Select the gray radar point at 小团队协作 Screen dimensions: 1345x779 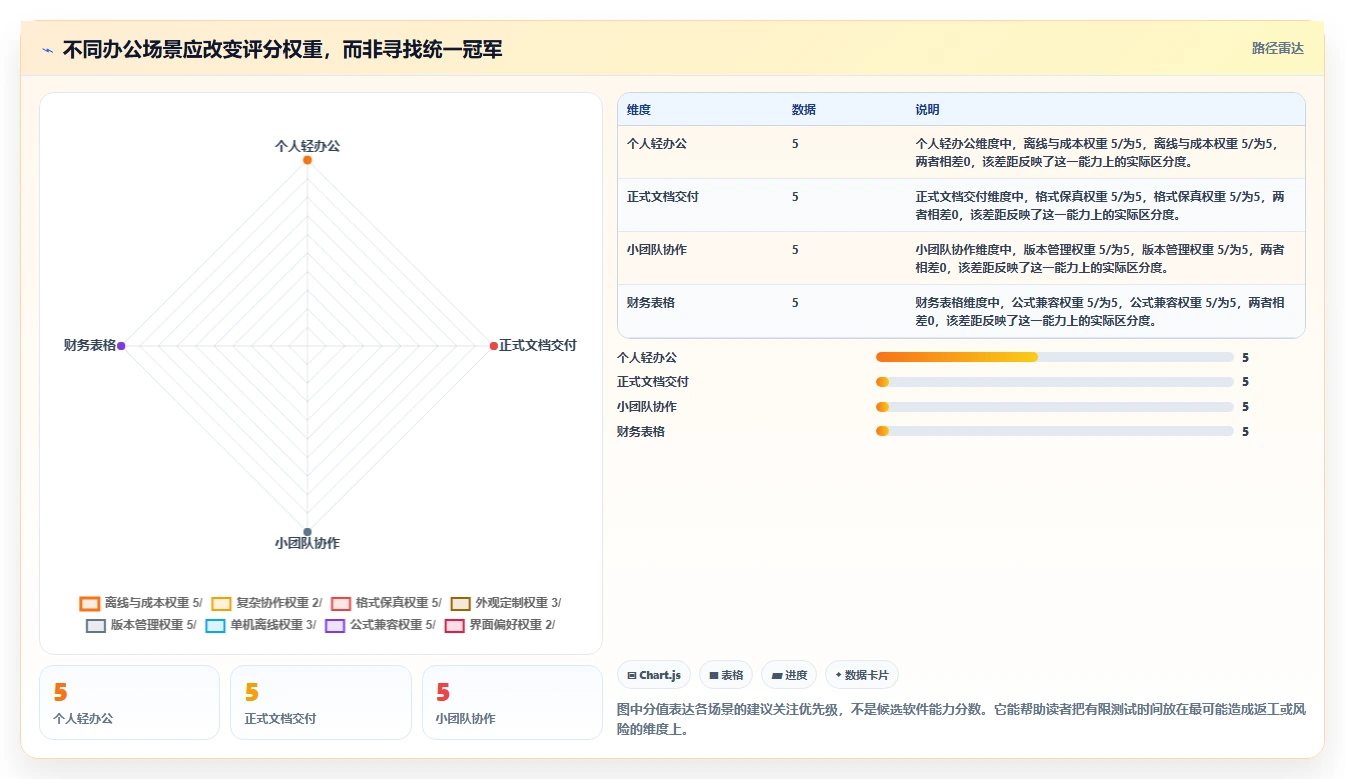[x=307, y=532]
